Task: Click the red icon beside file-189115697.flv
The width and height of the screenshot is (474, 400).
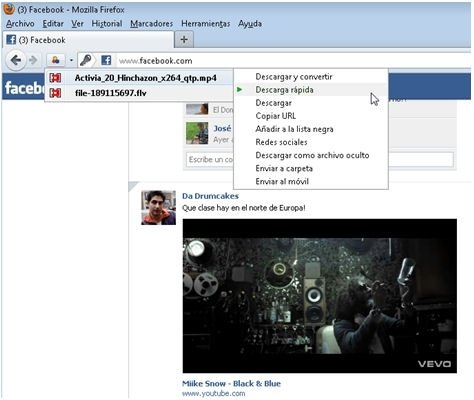Action: point(55,93)
